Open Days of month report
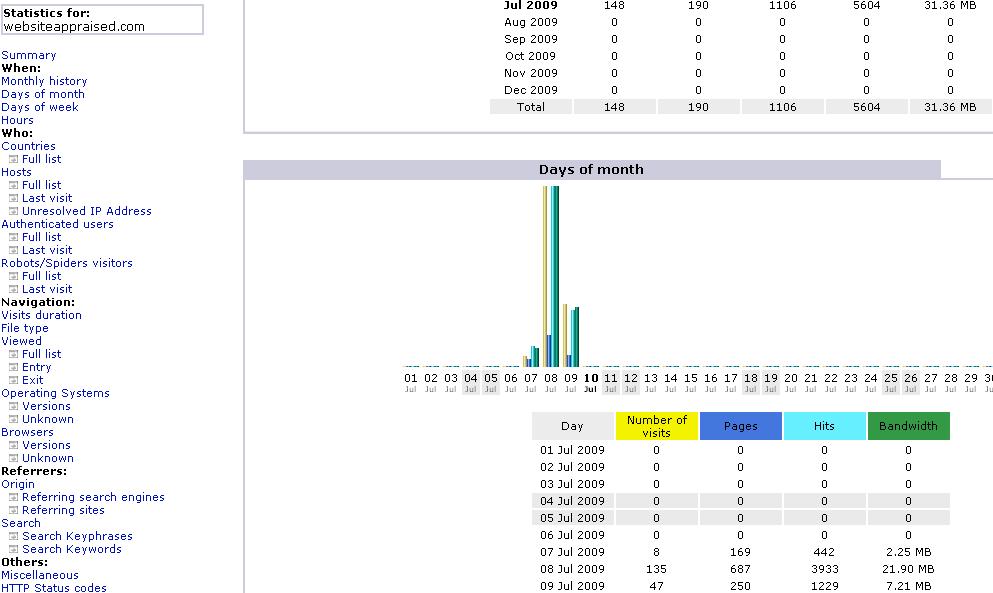 (42, 94)
